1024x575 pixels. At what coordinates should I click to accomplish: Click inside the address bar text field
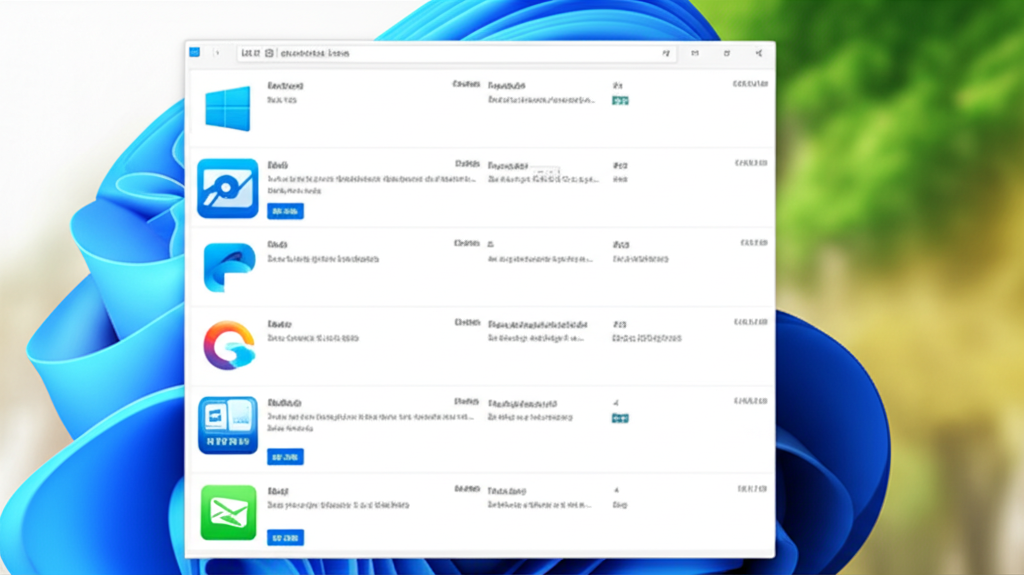(x=450, y=53)
